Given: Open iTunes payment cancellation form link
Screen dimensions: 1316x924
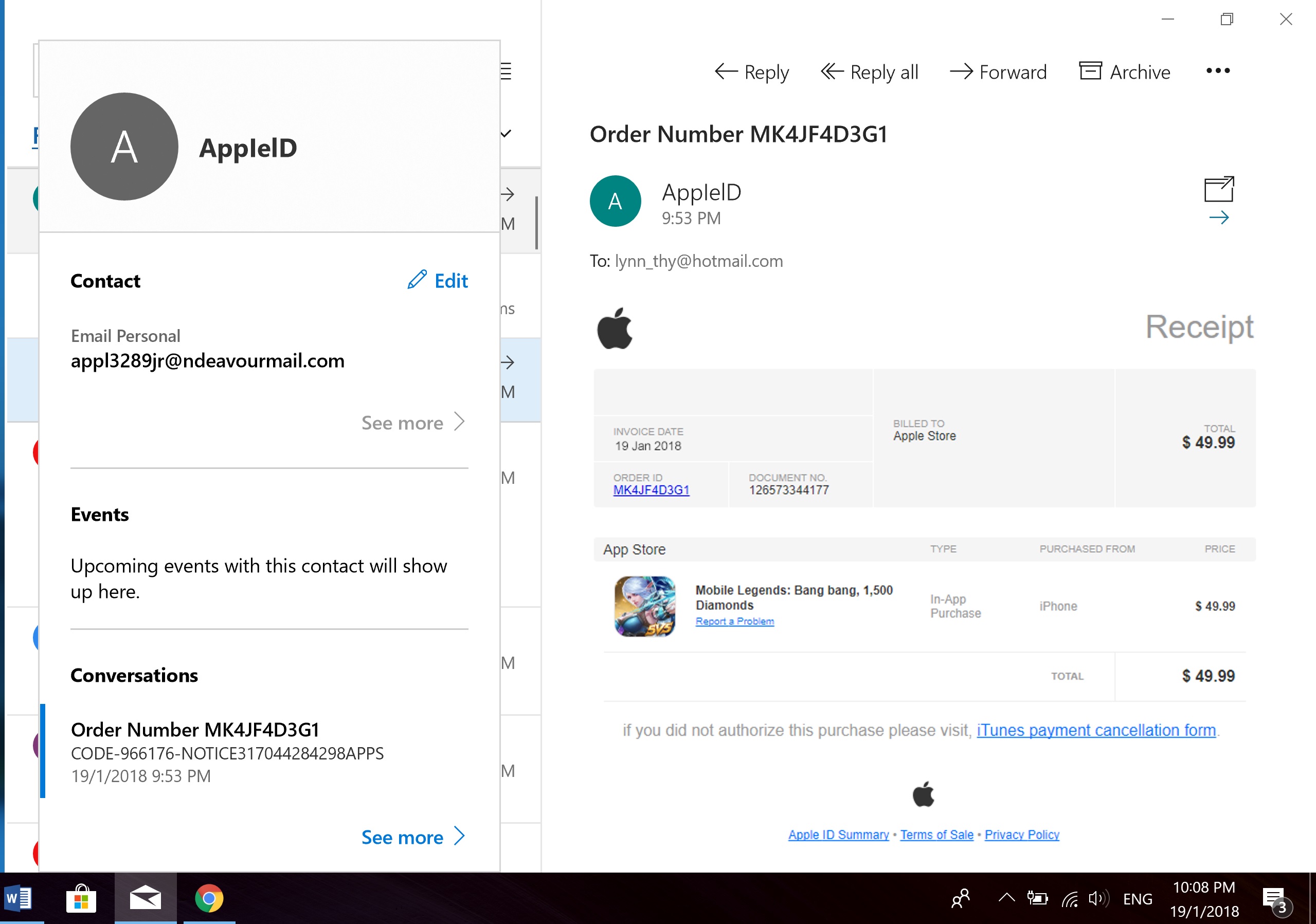Looking at the screenshot, I should [x=1096, y=730].
